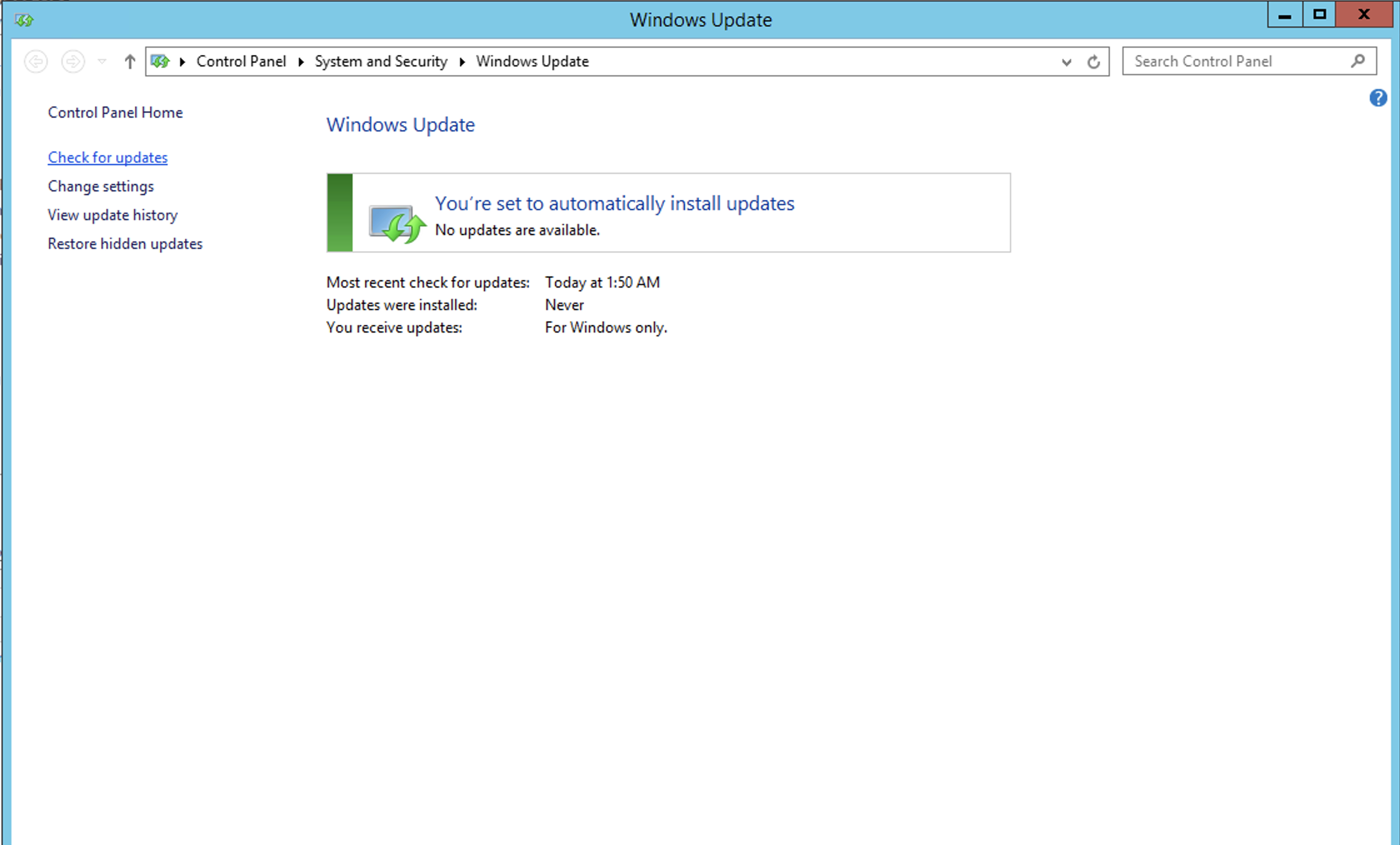Screen dimensions: 1400x845
Task: Open Change settings
Action: 101,186
